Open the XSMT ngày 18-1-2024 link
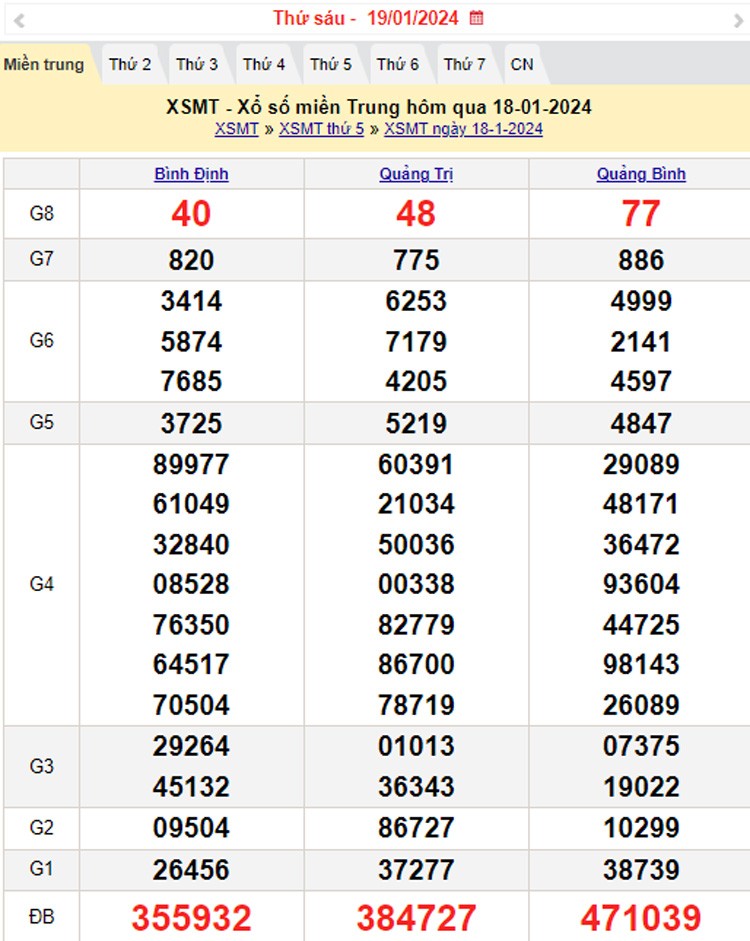 click(463, 129)
